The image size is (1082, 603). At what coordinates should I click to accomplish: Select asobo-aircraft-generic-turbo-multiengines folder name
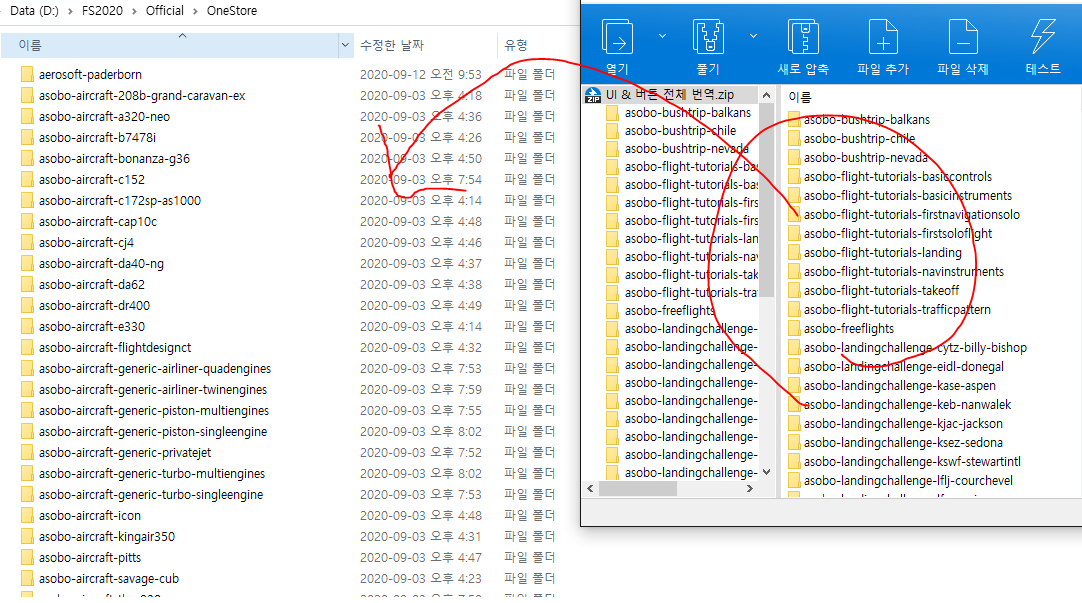[152, 473]
